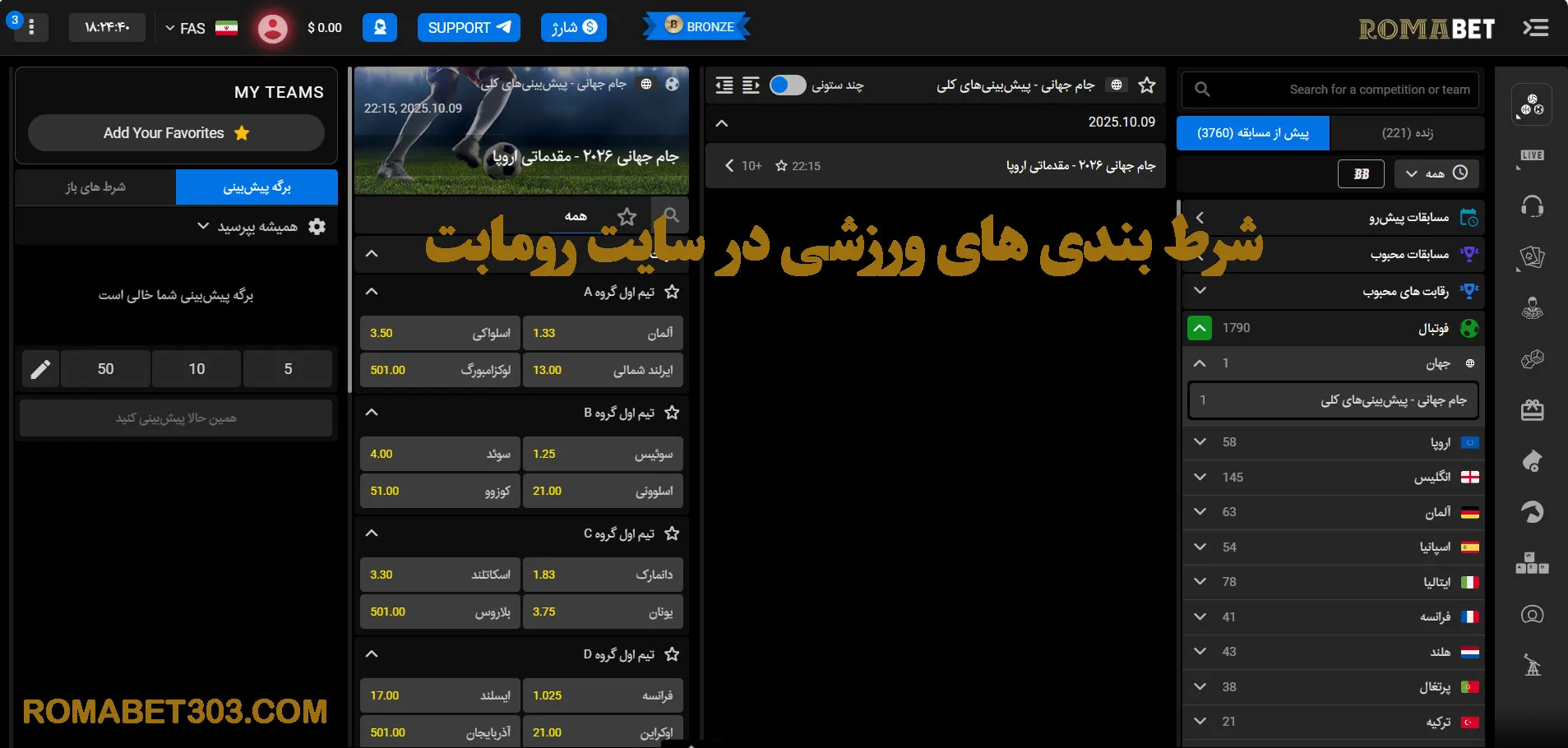Click the globe icon next to competition title
1568x748 pixels.
pyautogui.click(x=1116, y=85)
